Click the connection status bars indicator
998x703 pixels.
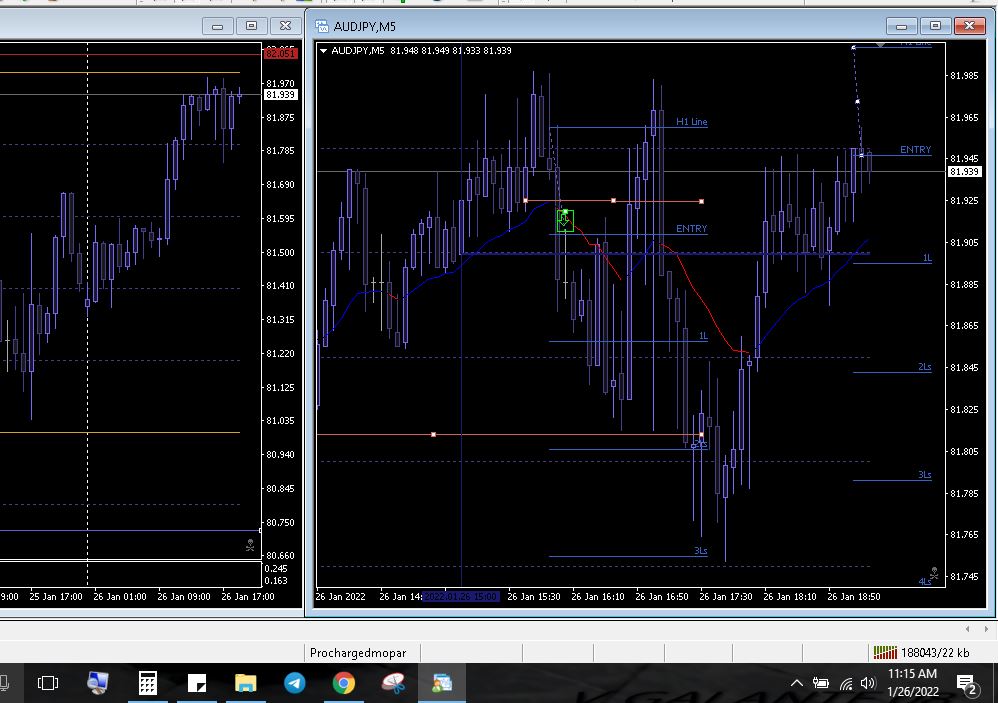point(885,652)
